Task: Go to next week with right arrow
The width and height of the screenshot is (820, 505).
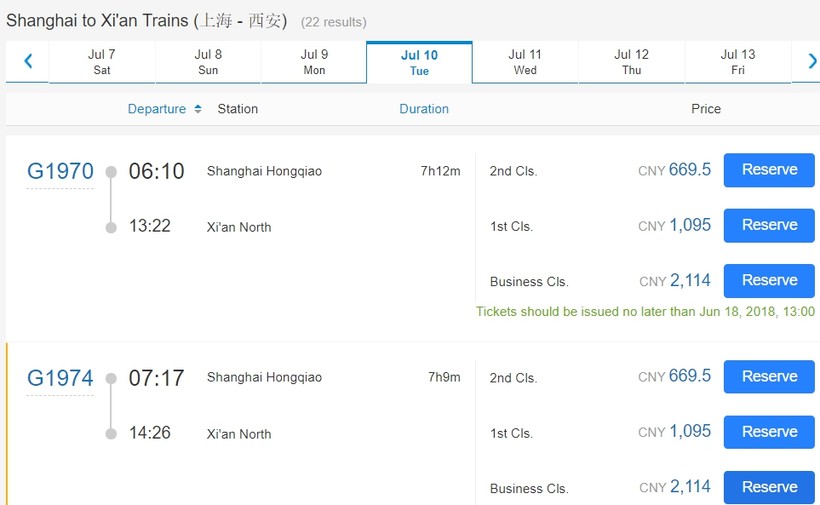Action: (811, 62)
